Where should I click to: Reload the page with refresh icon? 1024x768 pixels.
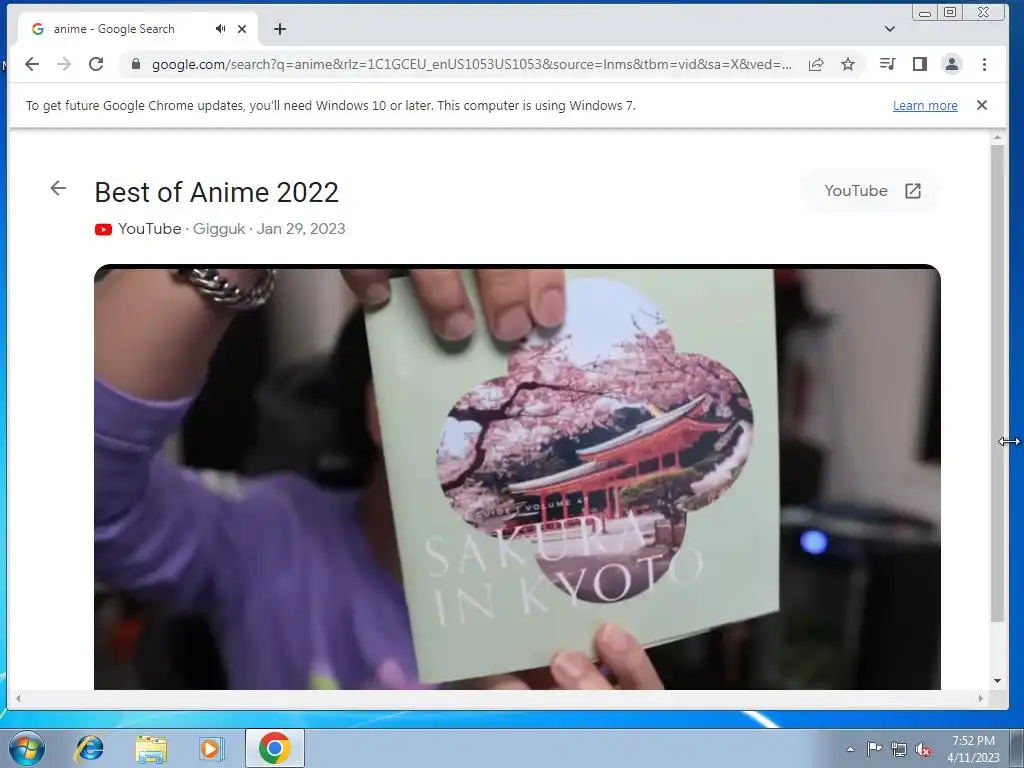pos(96,64)
